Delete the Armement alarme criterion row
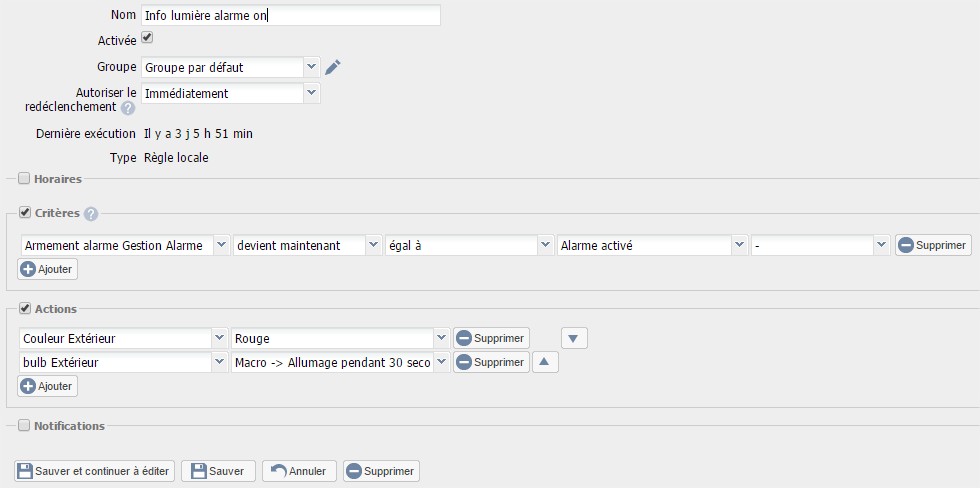Image resolution: width=980 pixels, height=488 pixels. point(933,246)
